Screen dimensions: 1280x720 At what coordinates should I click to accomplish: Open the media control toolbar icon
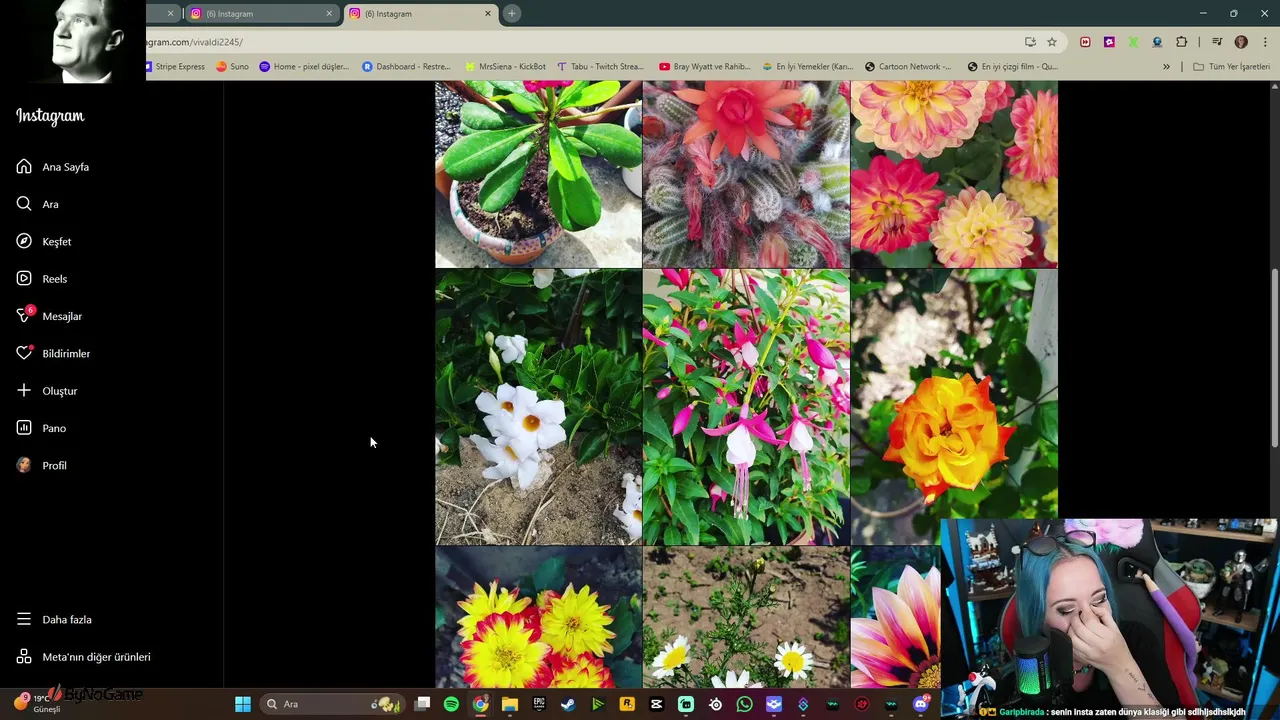(1217, 42)
